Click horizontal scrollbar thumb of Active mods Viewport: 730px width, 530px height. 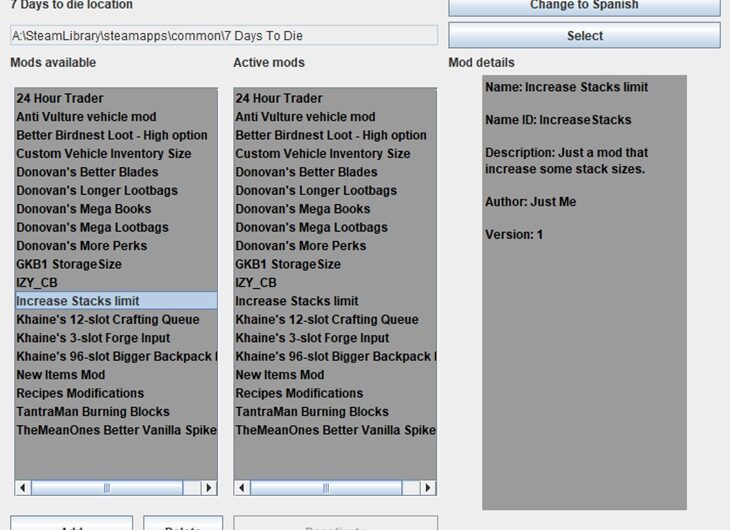(326, 488)
